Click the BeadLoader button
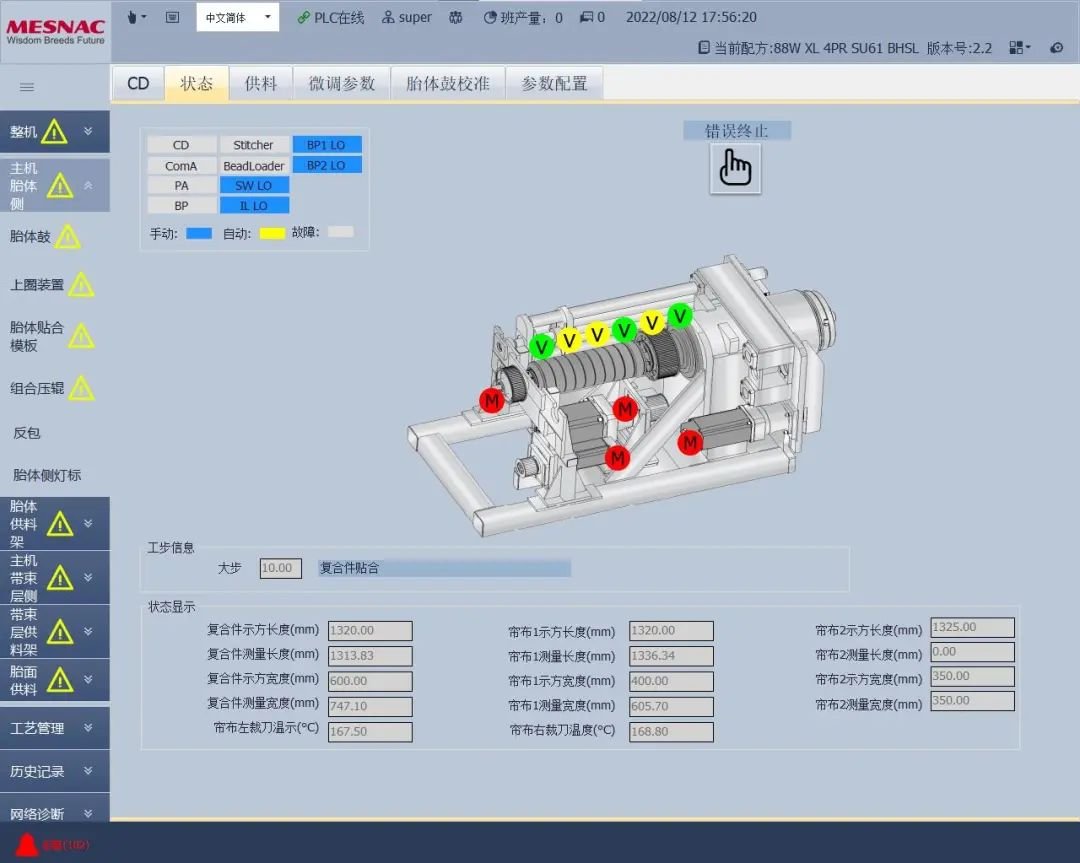Screen dimensions: 1080x863 [x=253, y=166]
